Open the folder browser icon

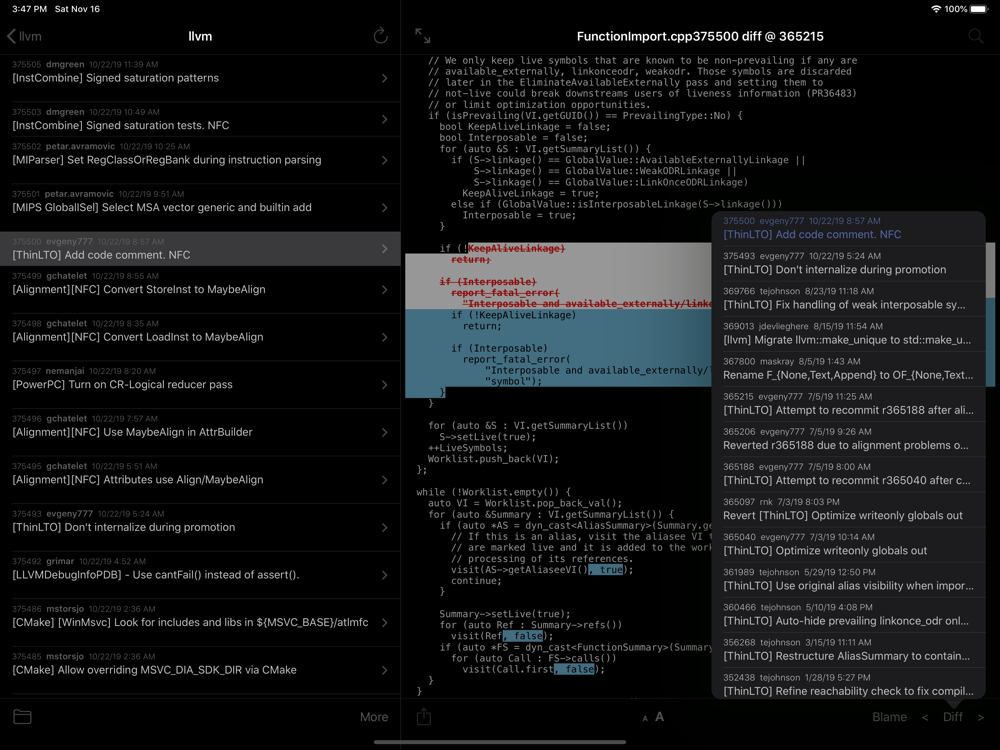[22, 717]
